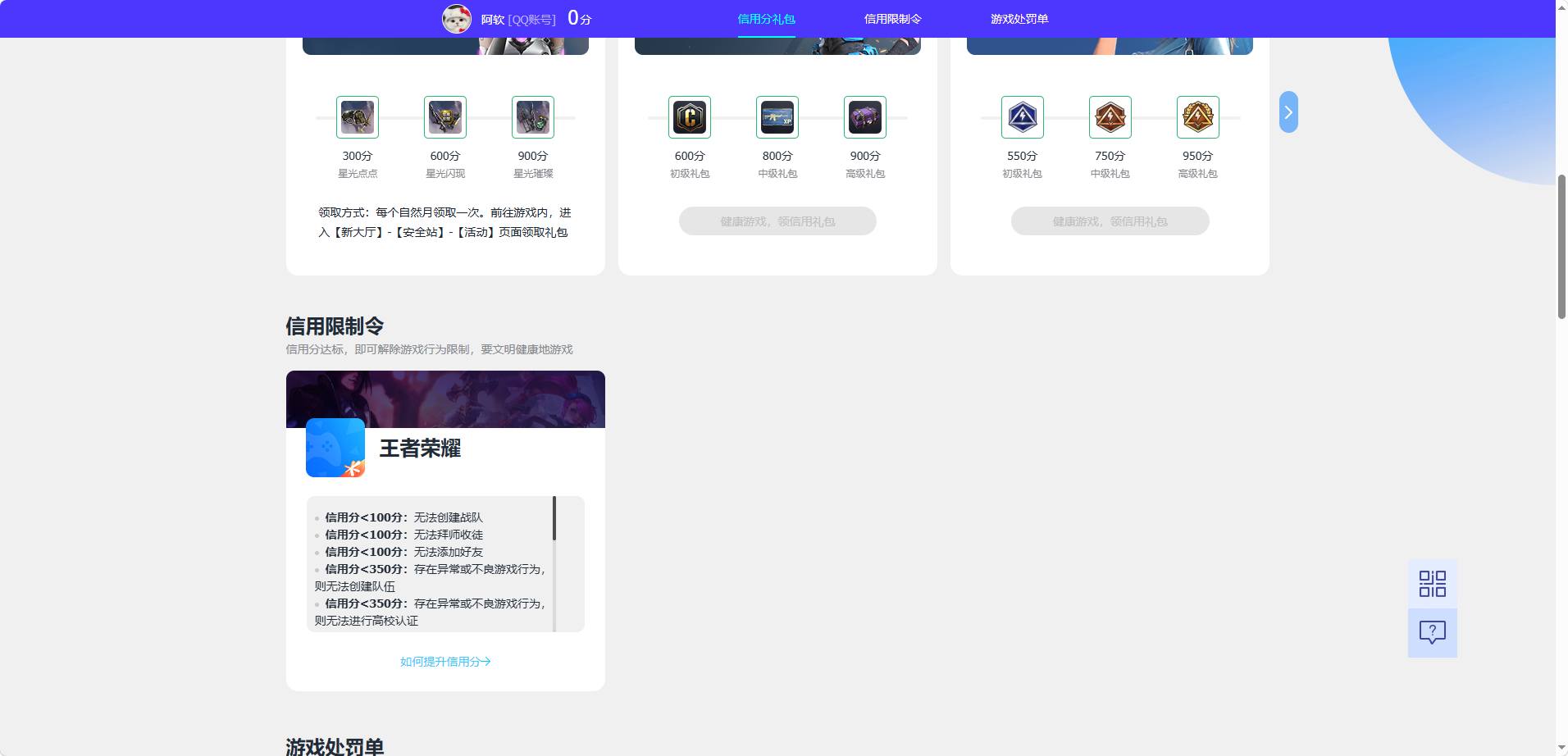Click the 600分 星光闪现 reward icon
The width and height of the screenshot is (1568, 756).
coord(445,117)
